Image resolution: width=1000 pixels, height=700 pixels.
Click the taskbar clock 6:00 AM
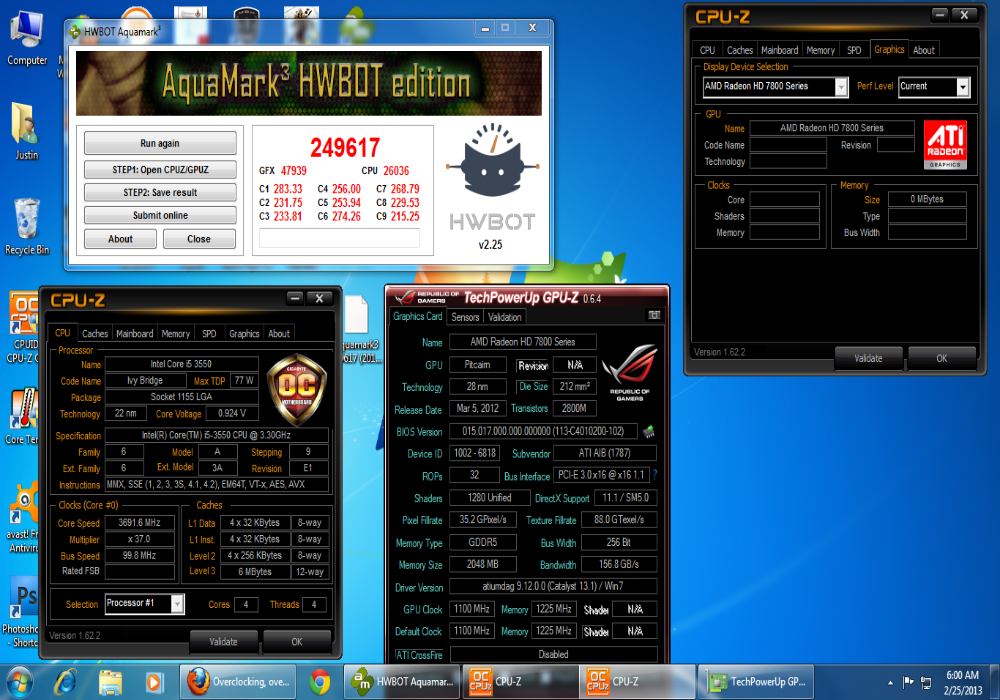click(x=962, y=682)
